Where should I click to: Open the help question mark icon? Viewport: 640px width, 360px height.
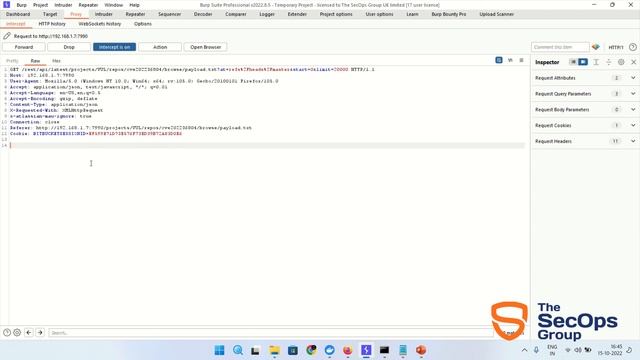[633, 47]
